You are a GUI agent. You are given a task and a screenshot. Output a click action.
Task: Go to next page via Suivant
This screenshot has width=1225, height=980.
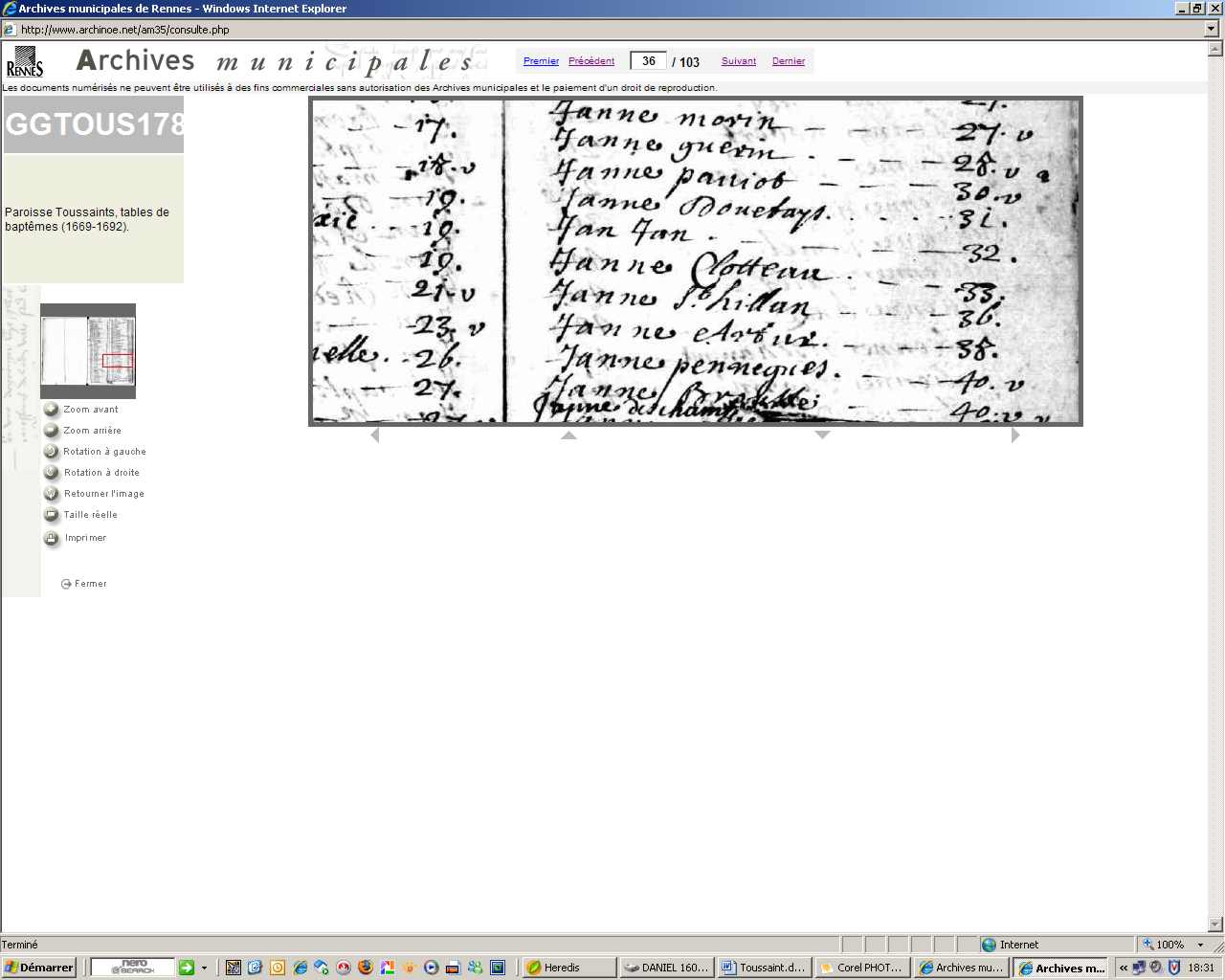[x=739, y=61]
